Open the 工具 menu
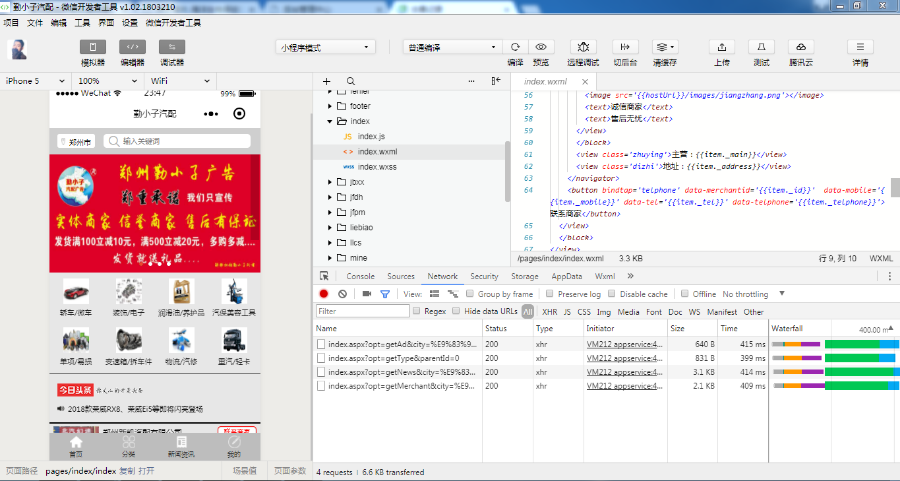Image resolution: width=900 pixels, height=481 pixels. [x=82, y=21]
